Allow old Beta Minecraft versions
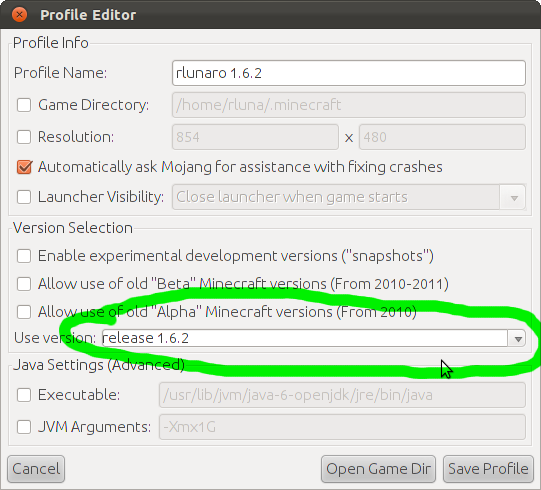Screen dimensions: 541x490 24,284
